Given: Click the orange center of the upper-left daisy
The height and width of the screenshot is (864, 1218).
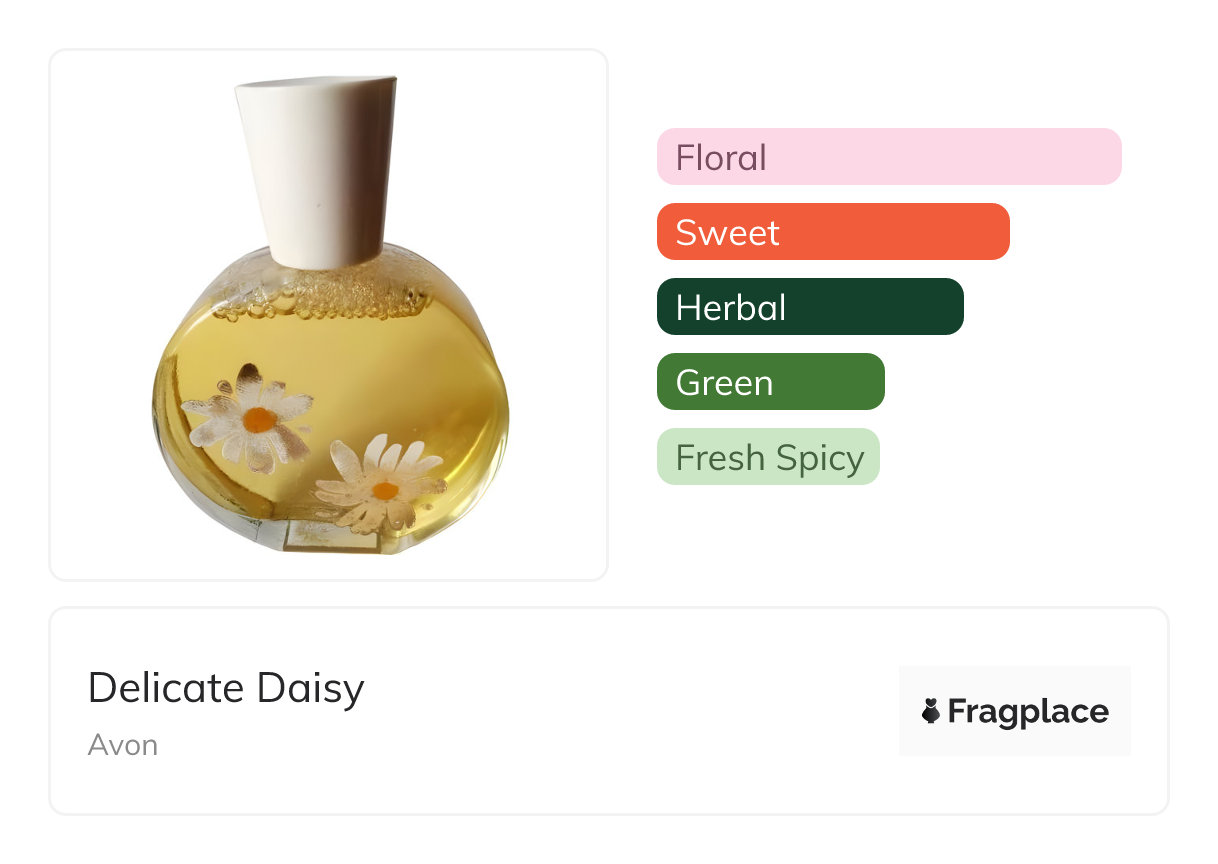Looking at the screenshot, I should 258,420.
